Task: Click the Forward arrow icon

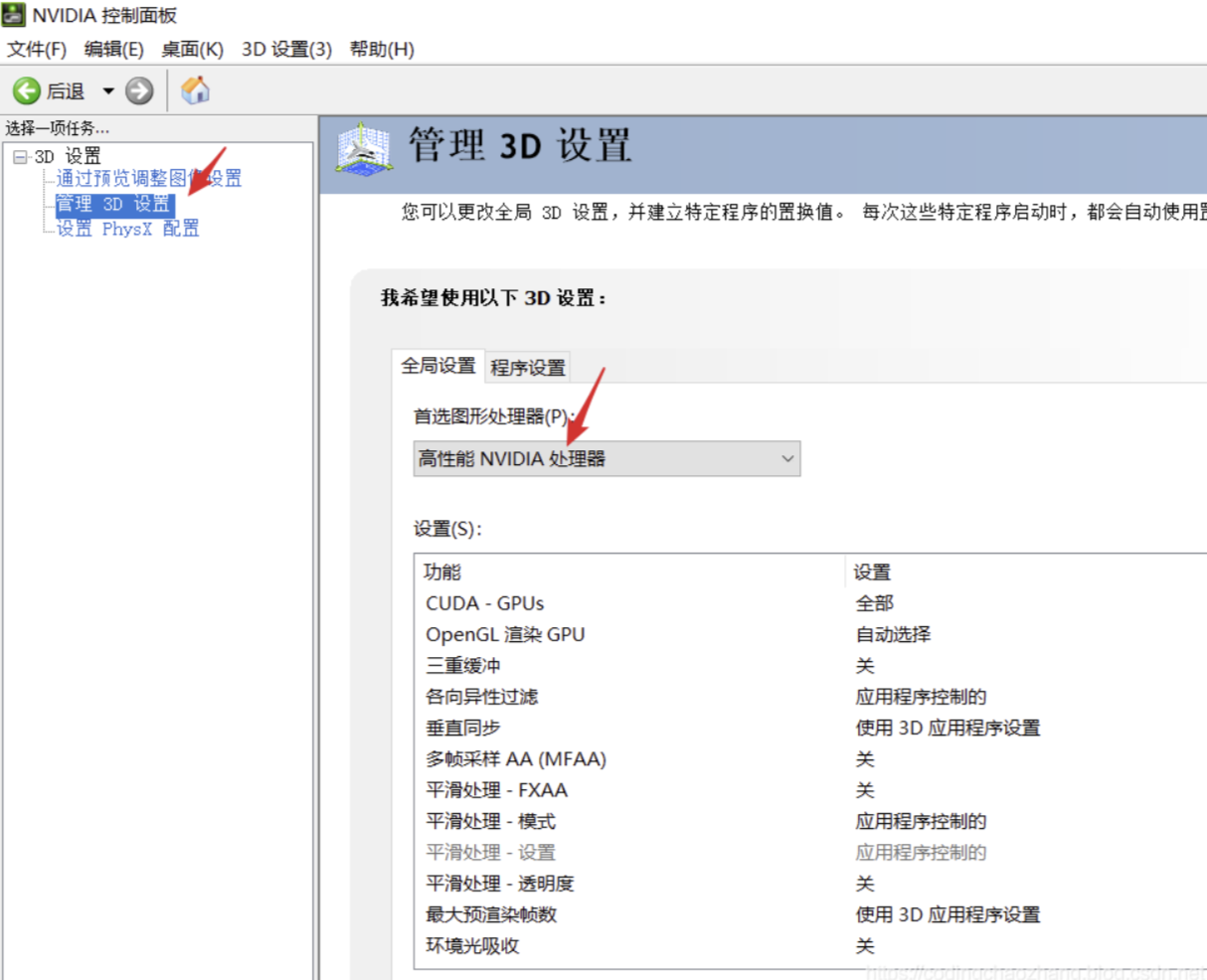Action: 139,91
